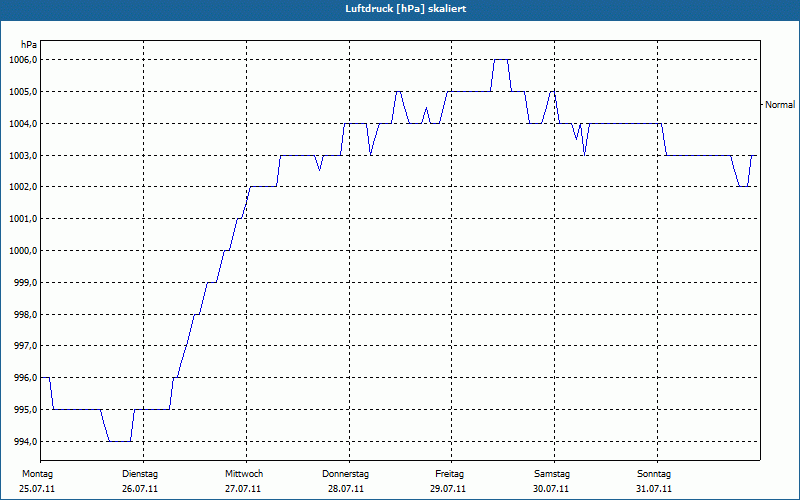This screenshot has width=800, height=500.
Task: Select the "Dienstag" day label
Action: point(140,474)
